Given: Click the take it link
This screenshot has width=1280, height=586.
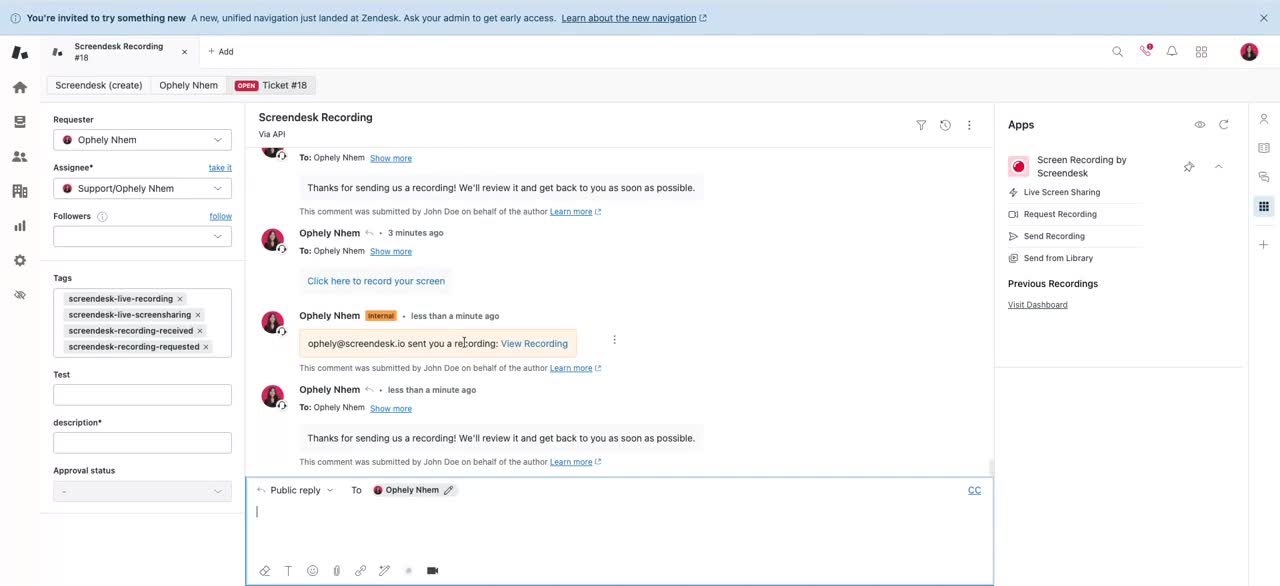Looking at the screenshot, I should 220,168.
